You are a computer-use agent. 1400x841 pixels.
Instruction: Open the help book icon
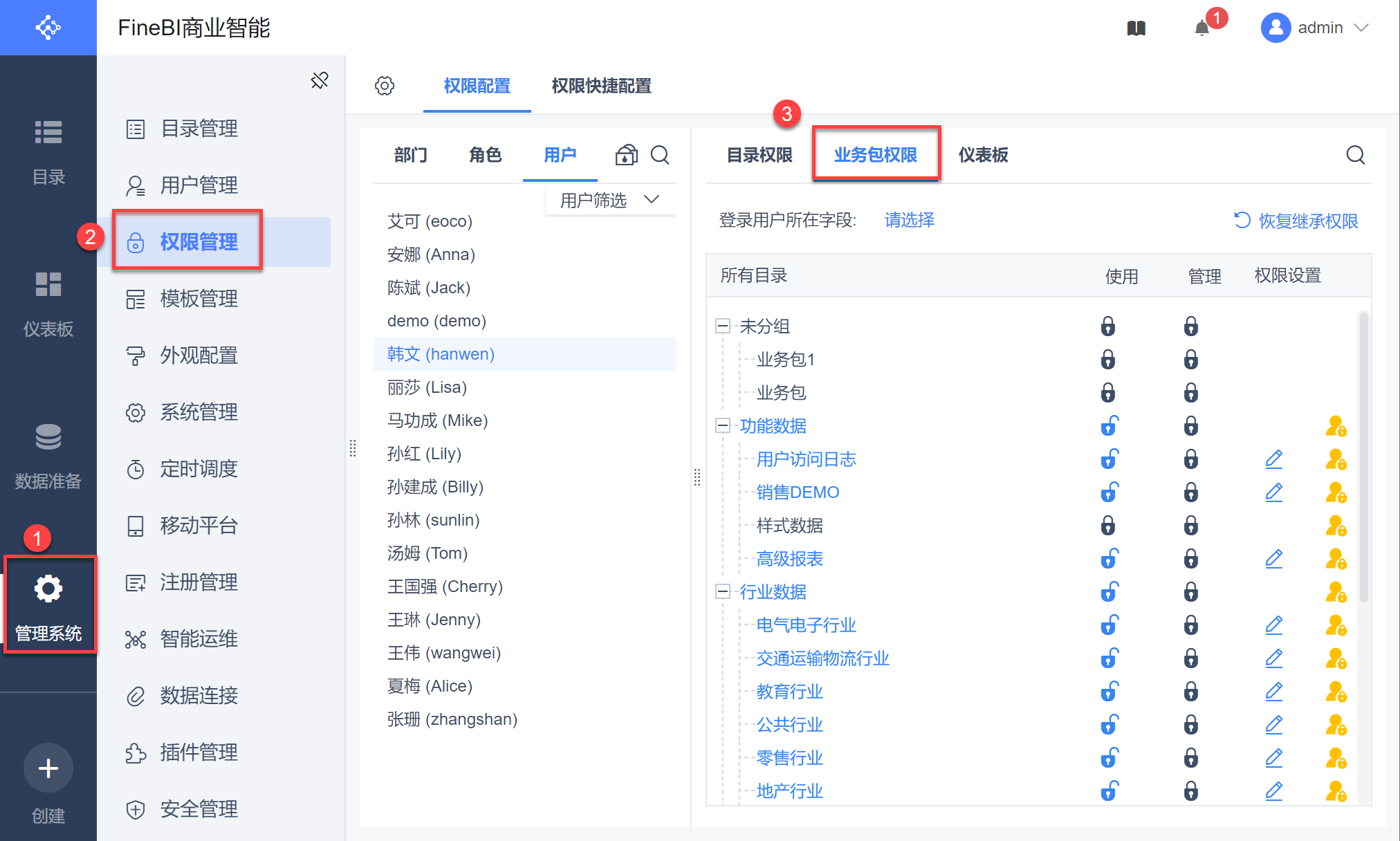(x=1136, y=28)
